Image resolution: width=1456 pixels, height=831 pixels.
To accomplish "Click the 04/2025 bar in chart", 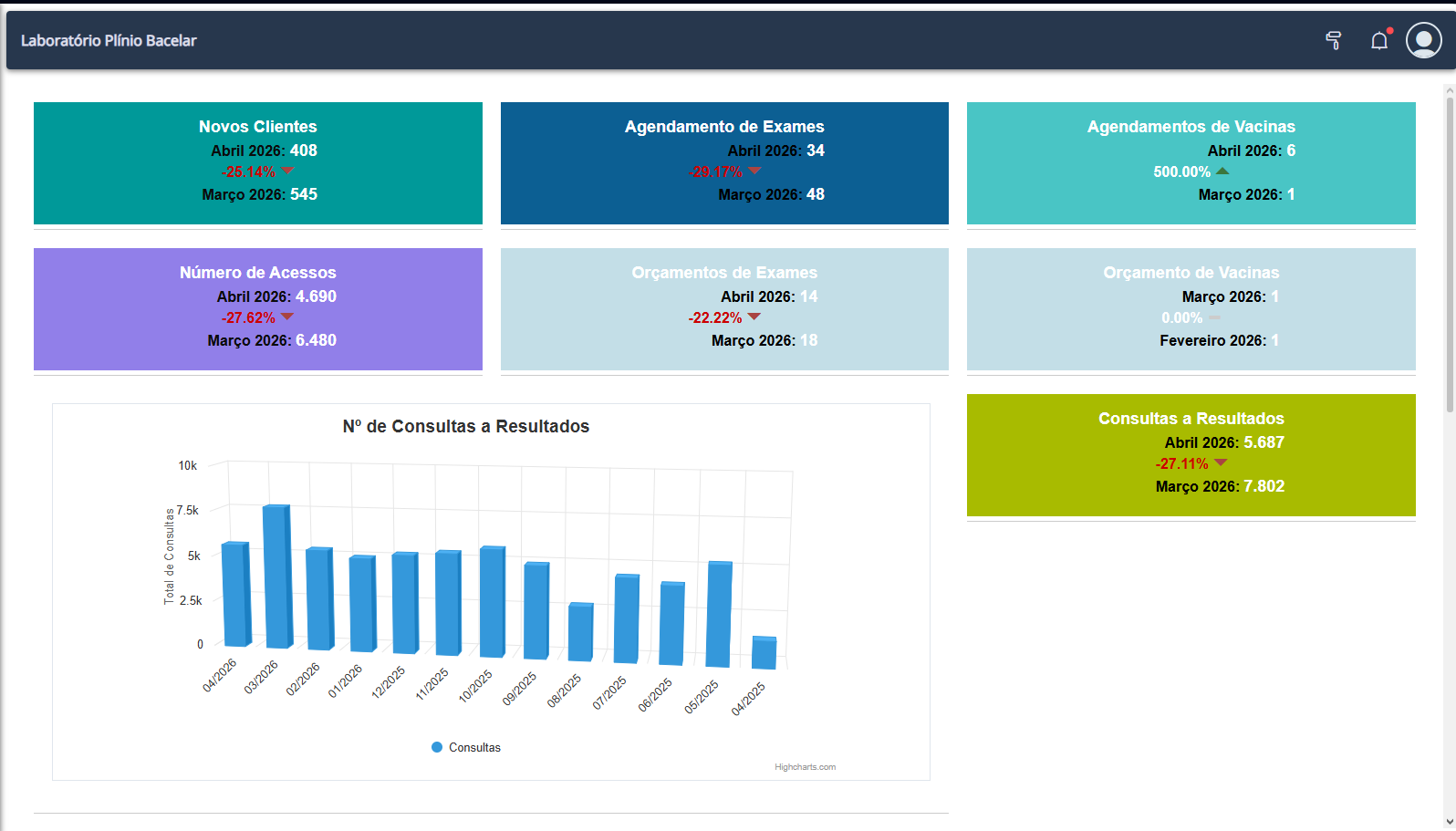I will [x=764, y=652].
